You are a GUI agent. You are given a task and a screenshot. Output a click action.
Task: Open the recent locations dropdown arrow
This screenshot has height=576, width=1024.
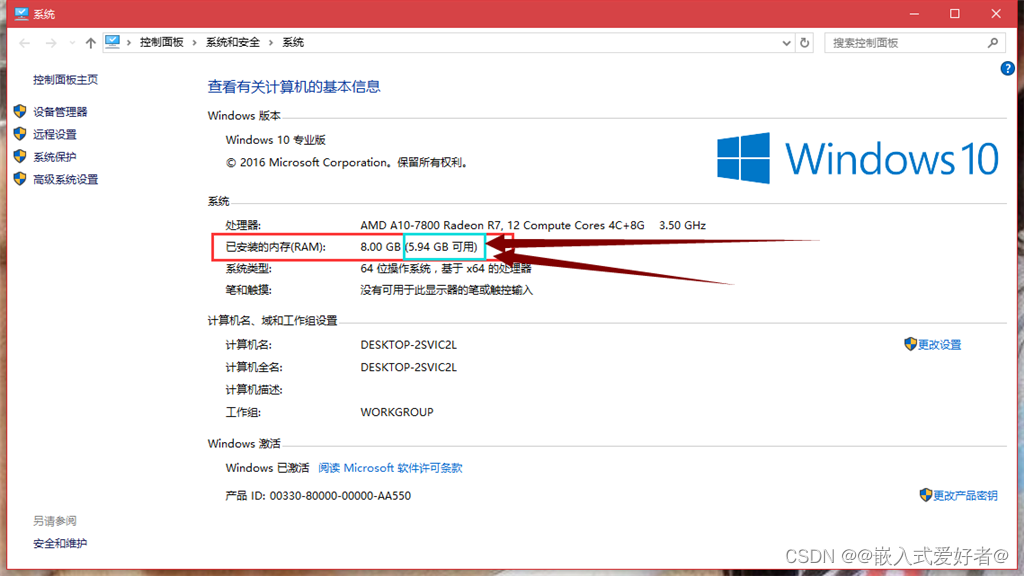(x=72, y=43)
